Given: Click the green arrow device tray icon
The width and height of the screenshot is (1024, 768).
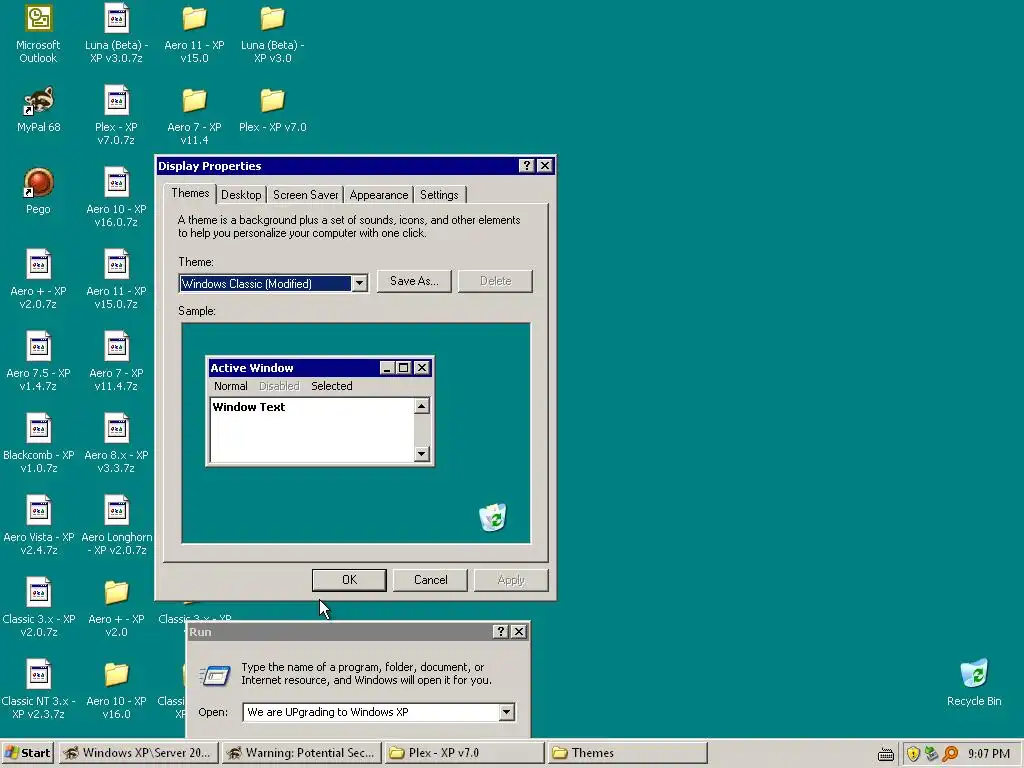Looking at the screenshot, I should [932, 754].
